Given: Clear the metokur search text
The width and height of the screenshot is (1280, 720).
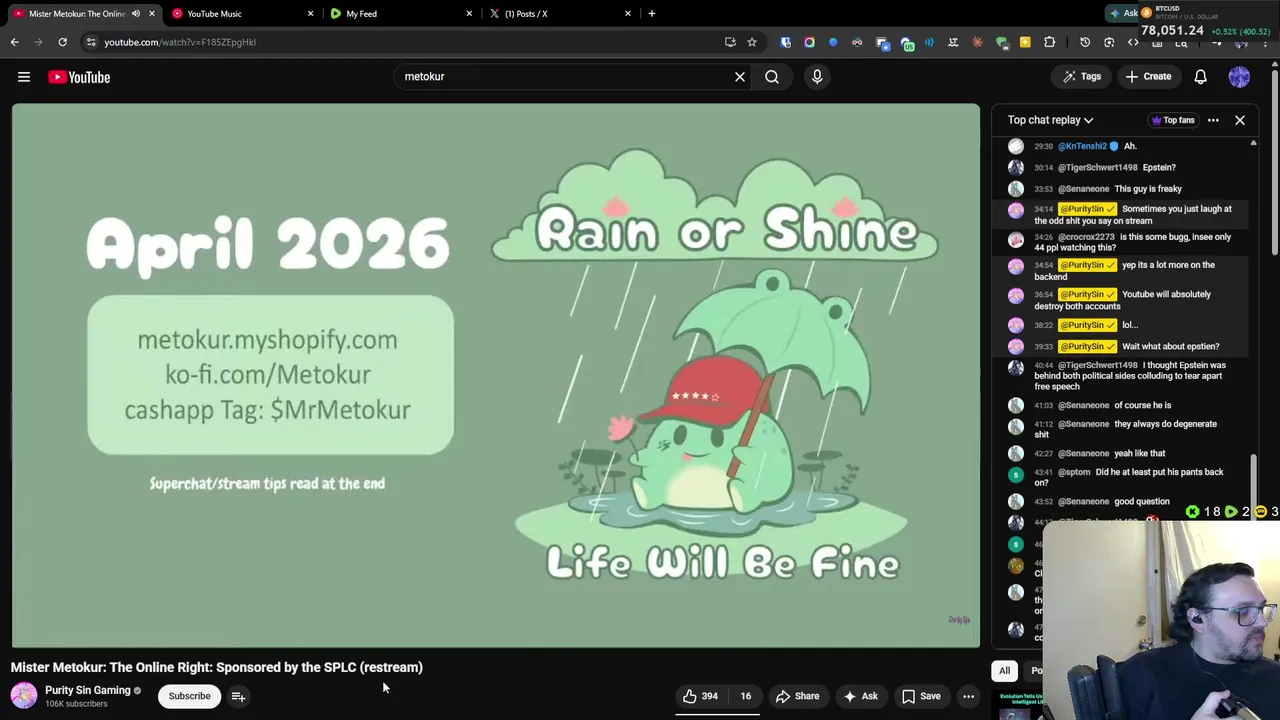Looking at the screenshot, I should point(740,77).
